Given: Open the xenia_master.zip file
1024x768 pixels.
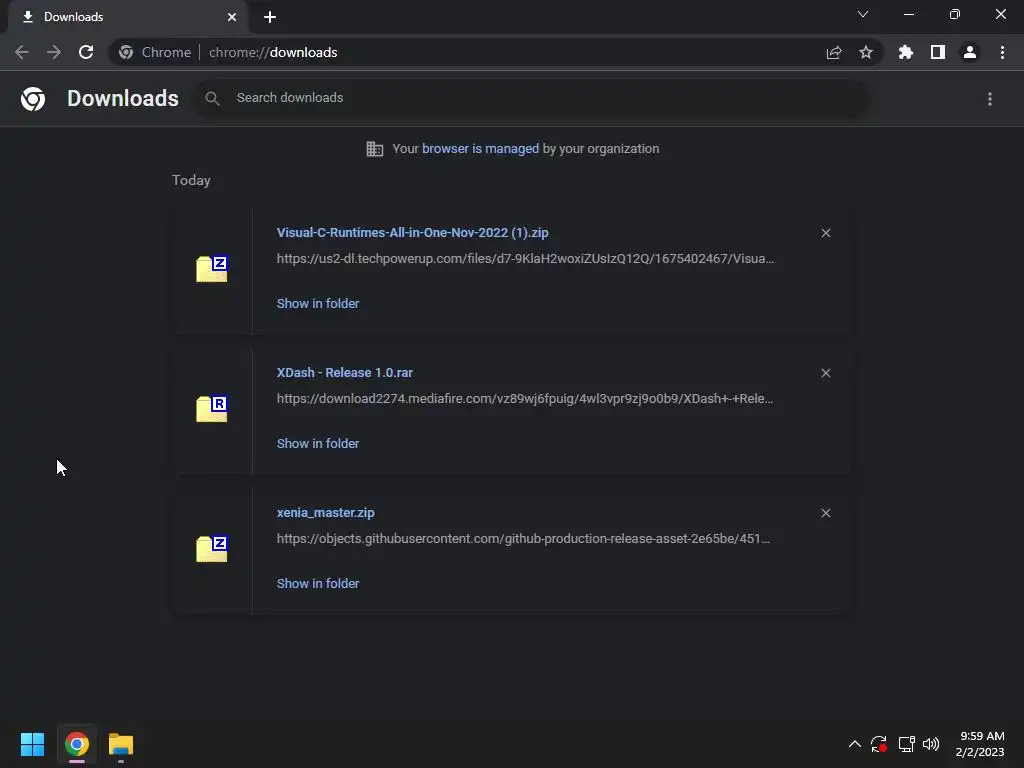Looking at the screenshot, I should tap(325, 513).
